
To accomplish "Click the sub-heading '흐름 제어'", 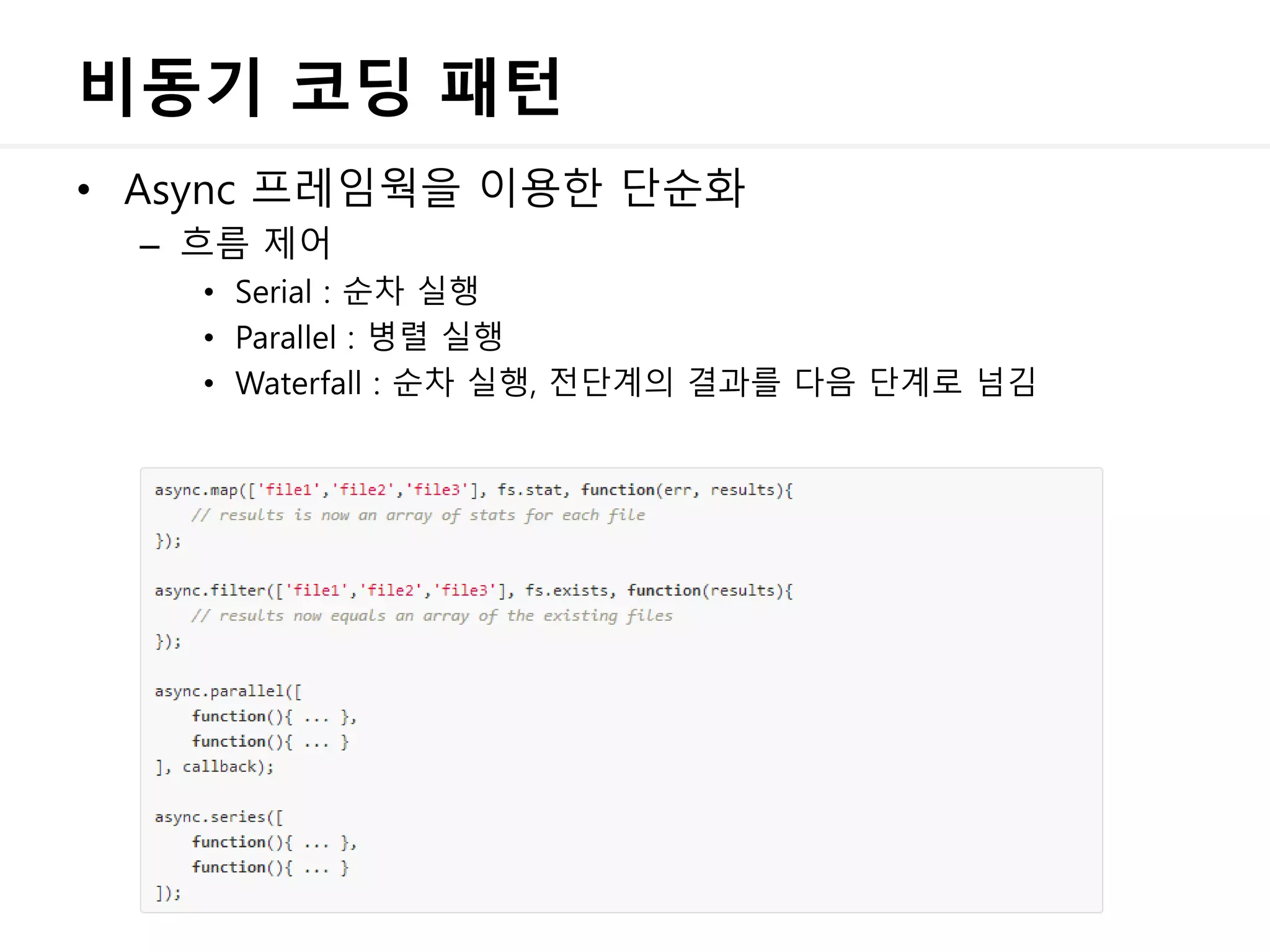I will [x=255, y=242].
